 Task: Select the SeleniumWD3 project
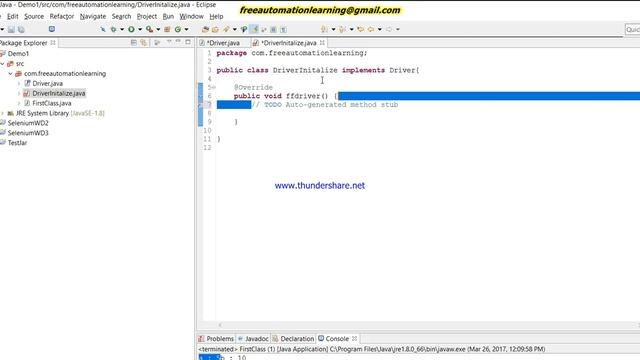(28, 133)
